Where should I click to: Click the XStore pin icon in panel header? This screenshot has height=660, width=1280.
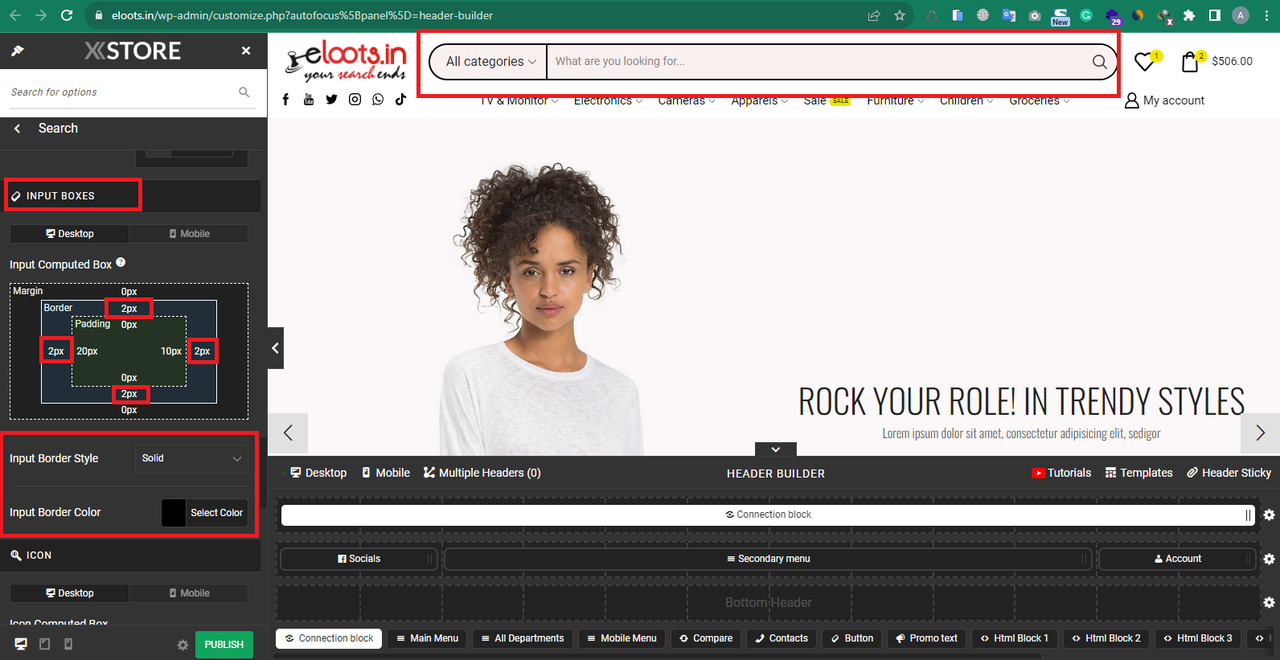[x=18, y=51]
